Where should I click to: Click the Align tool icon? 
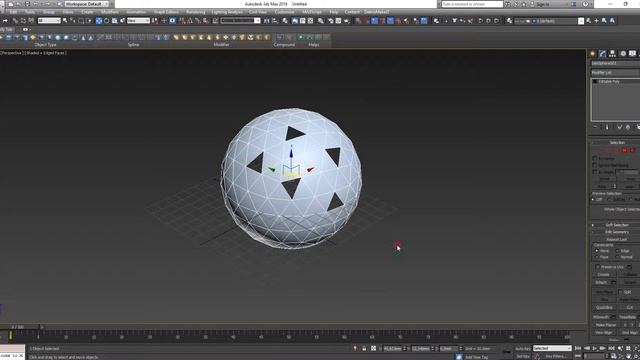[275, 20]
